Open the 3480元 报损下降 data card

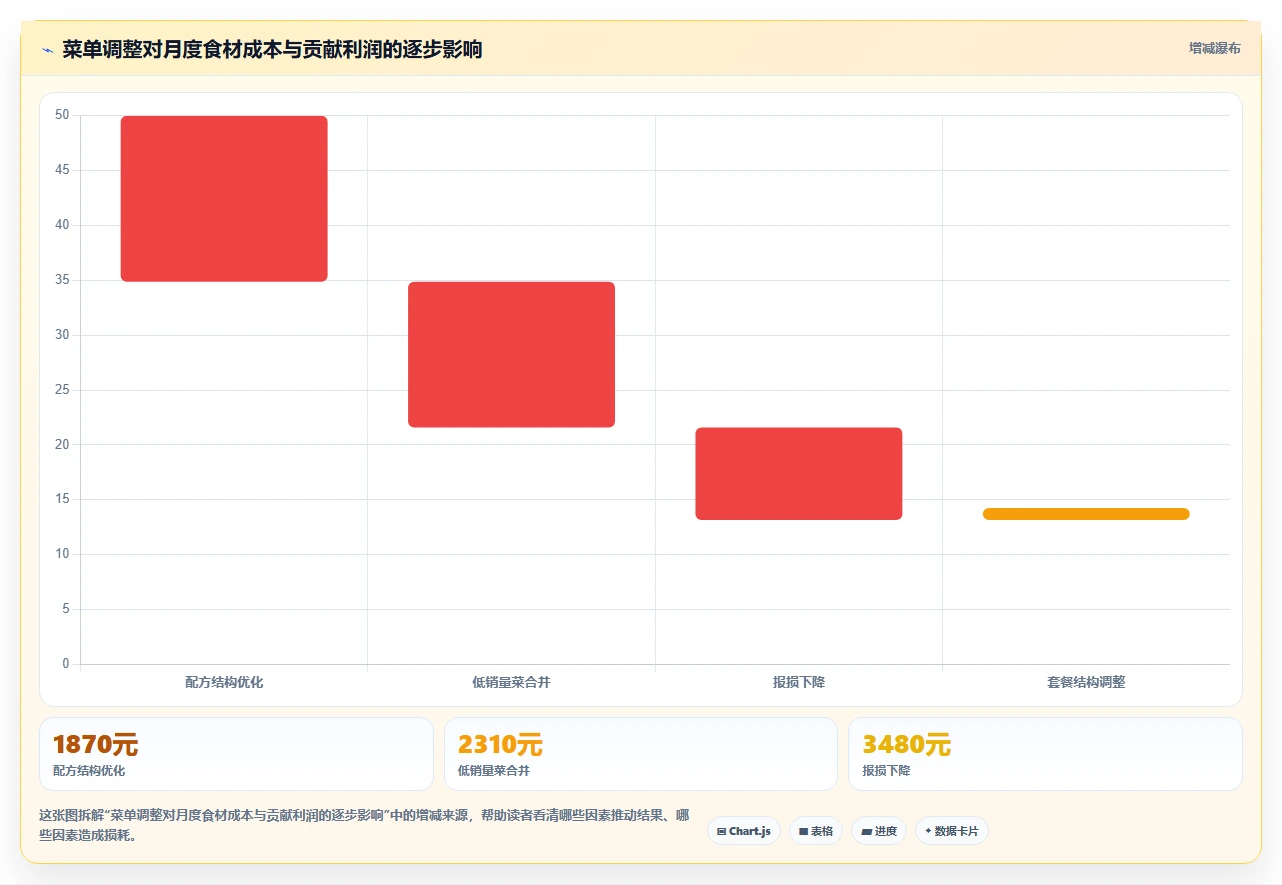pyautogui.click(x=1045, y=754)
